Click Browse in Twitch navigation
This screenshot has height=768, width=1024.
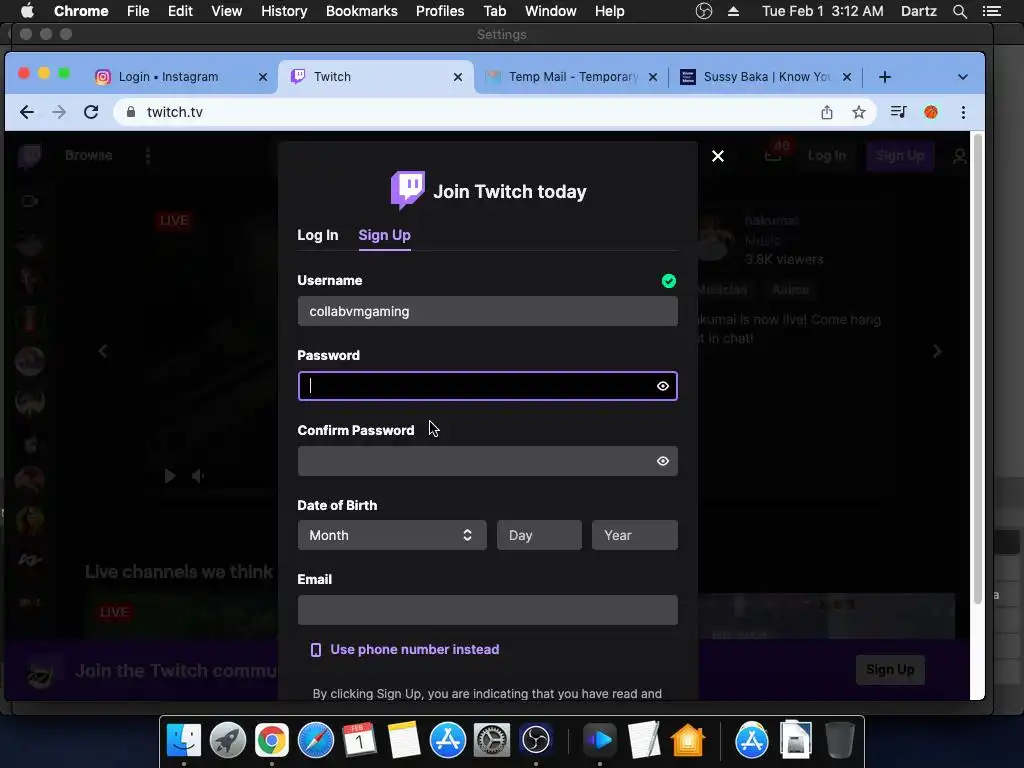coord(89,155)
